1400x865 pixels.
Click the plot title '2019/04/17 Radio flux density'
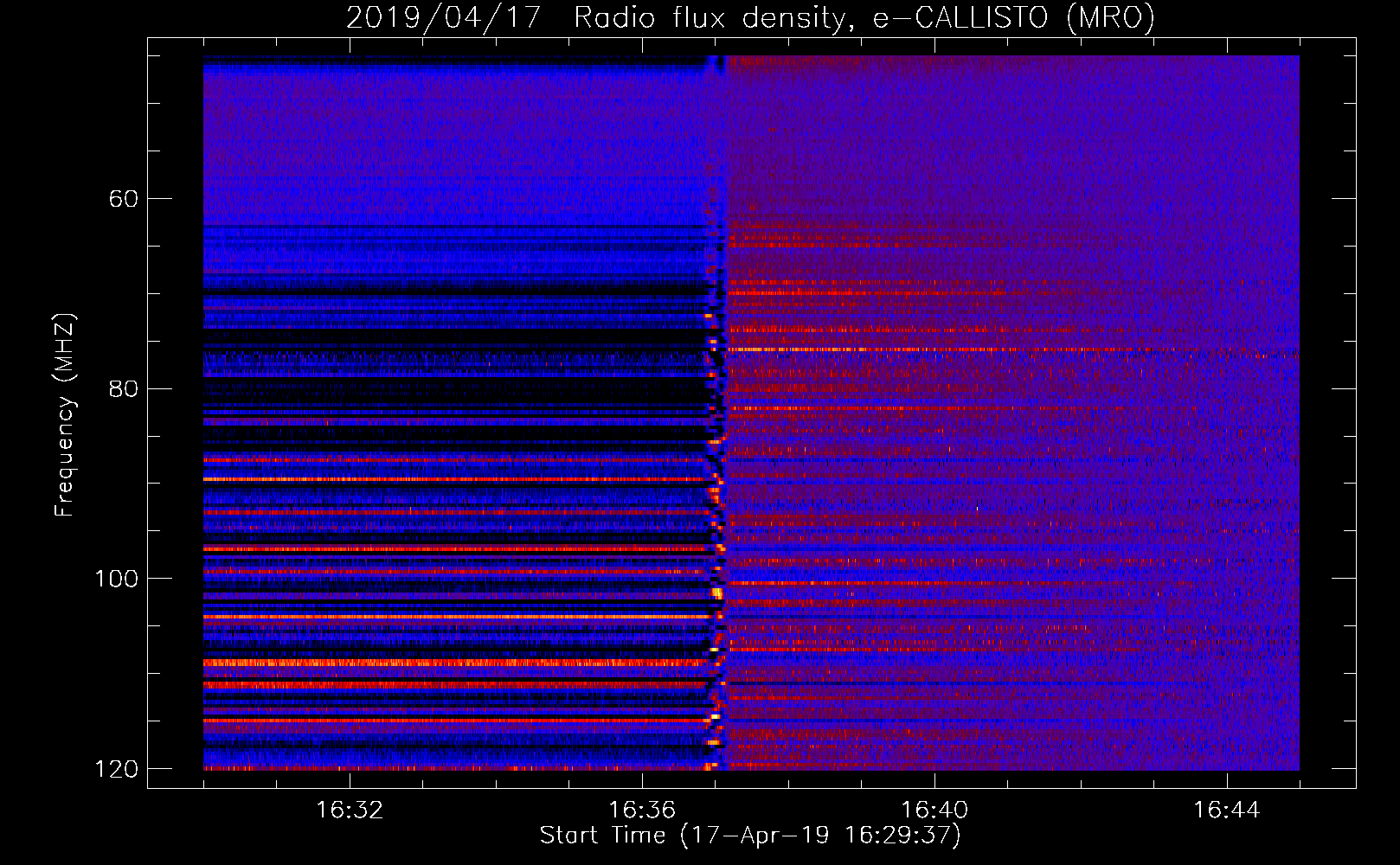[751, 17]
